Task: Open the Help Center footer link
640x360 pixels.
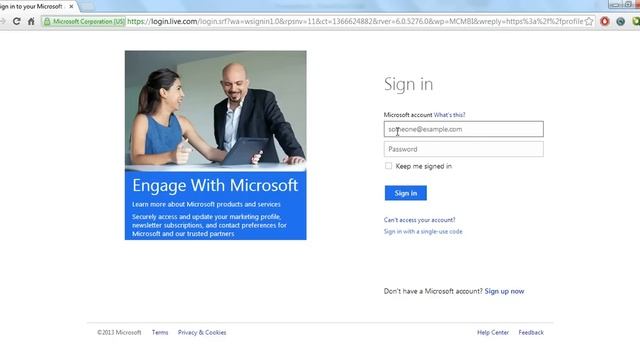Action: (493, 333)
